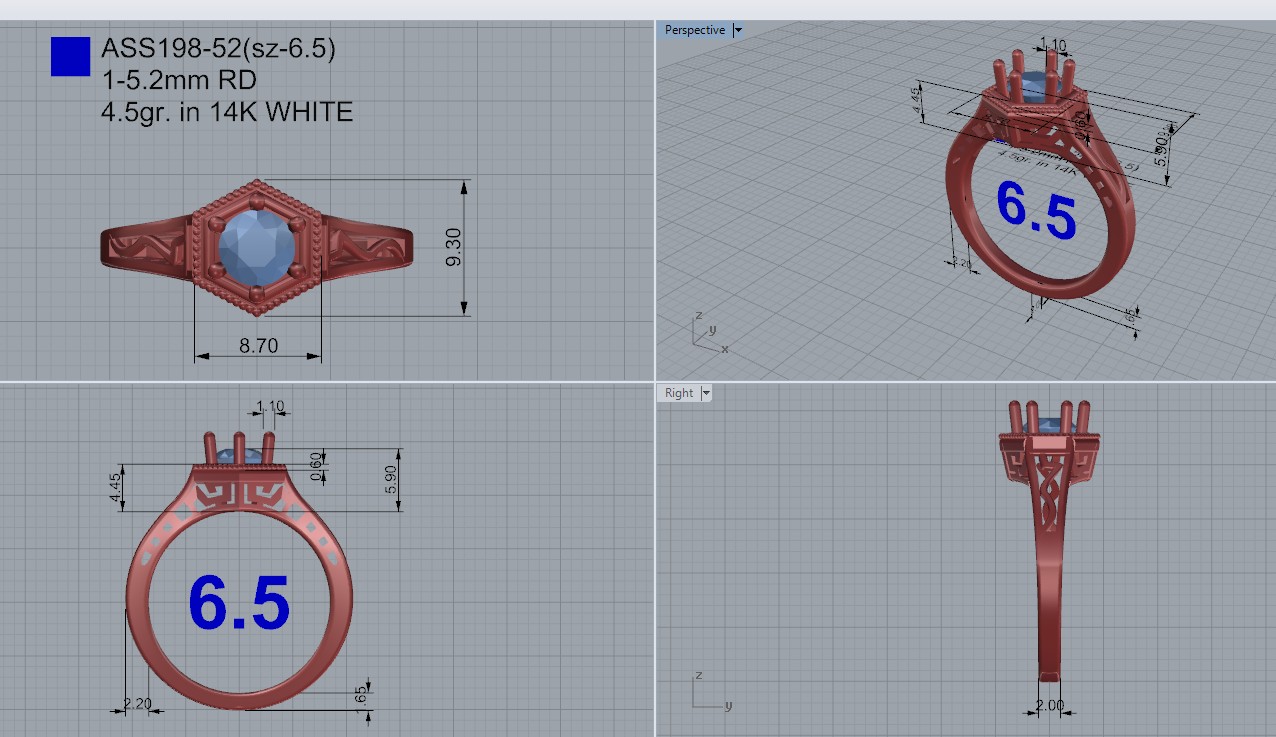The width and height of the screenshot is (1276, 737).
Task: Select the 8.70 width dimension
Action: pos(258,346)
